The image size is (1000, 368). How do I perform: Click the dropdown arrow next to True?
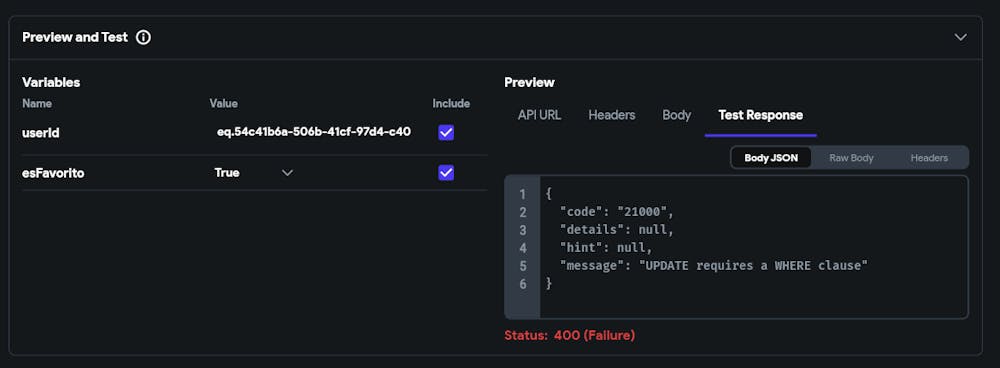point(288,173)
